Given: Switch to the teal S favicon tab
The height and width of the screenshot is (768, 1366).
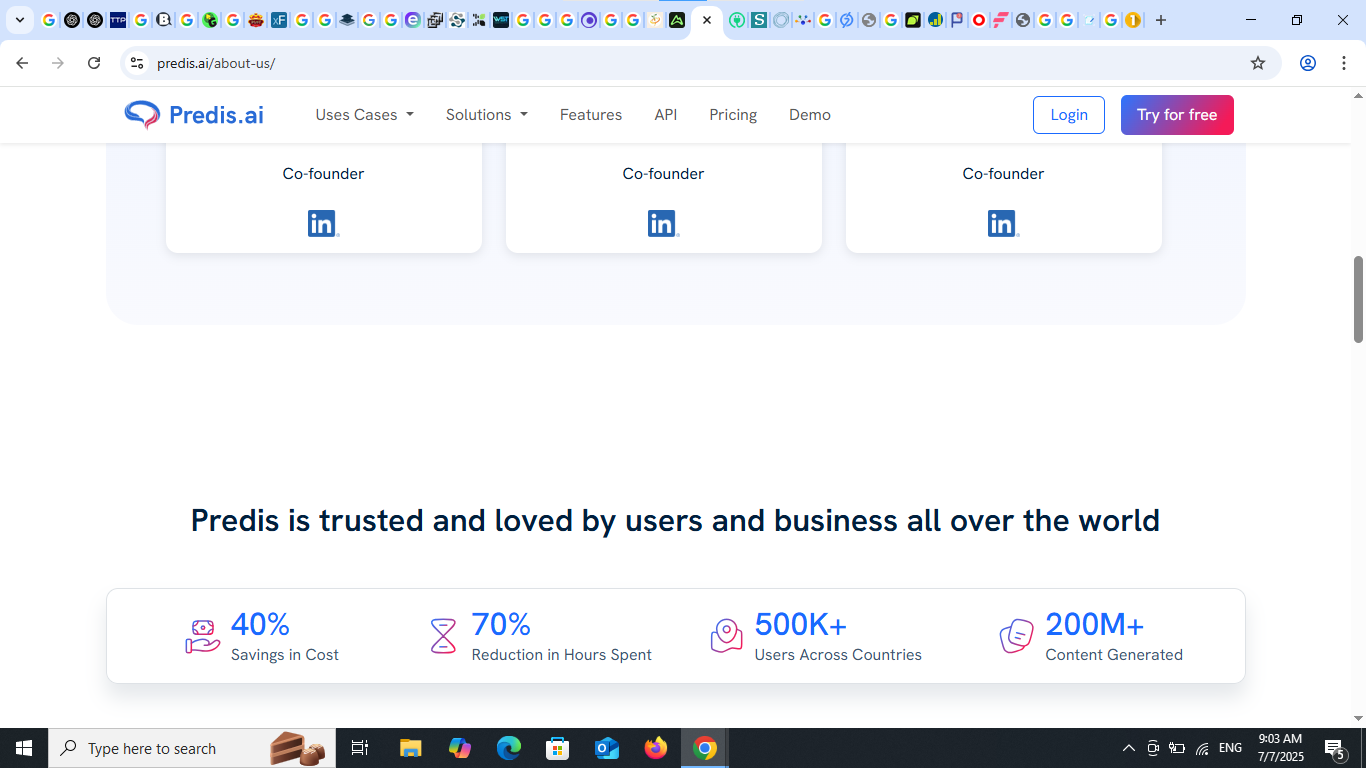Looking at the screenshot, I should click(x=759, y=20).
